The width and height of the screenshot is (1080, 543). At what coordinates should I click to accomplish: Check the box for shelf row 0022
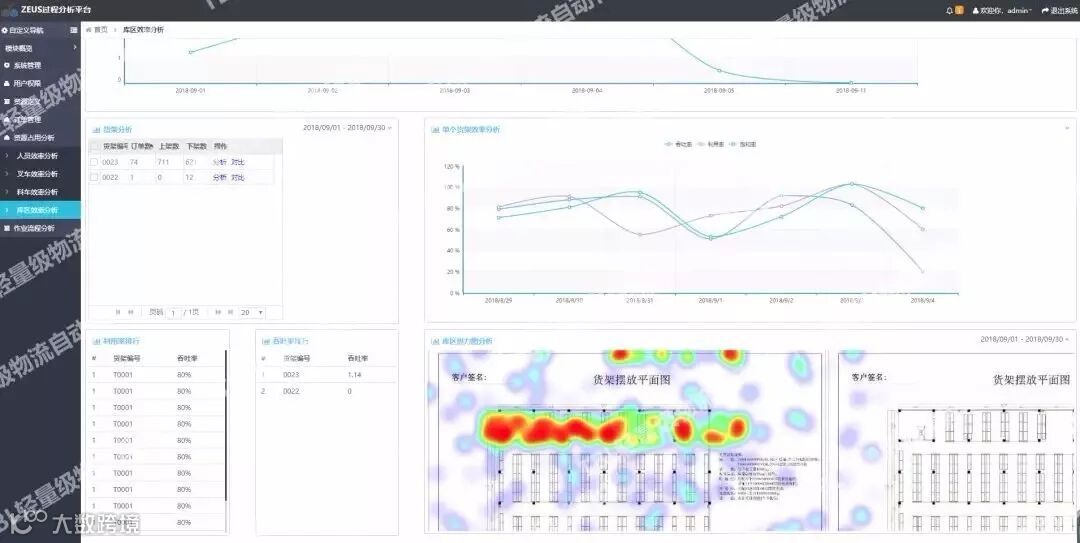pos(94,177)
